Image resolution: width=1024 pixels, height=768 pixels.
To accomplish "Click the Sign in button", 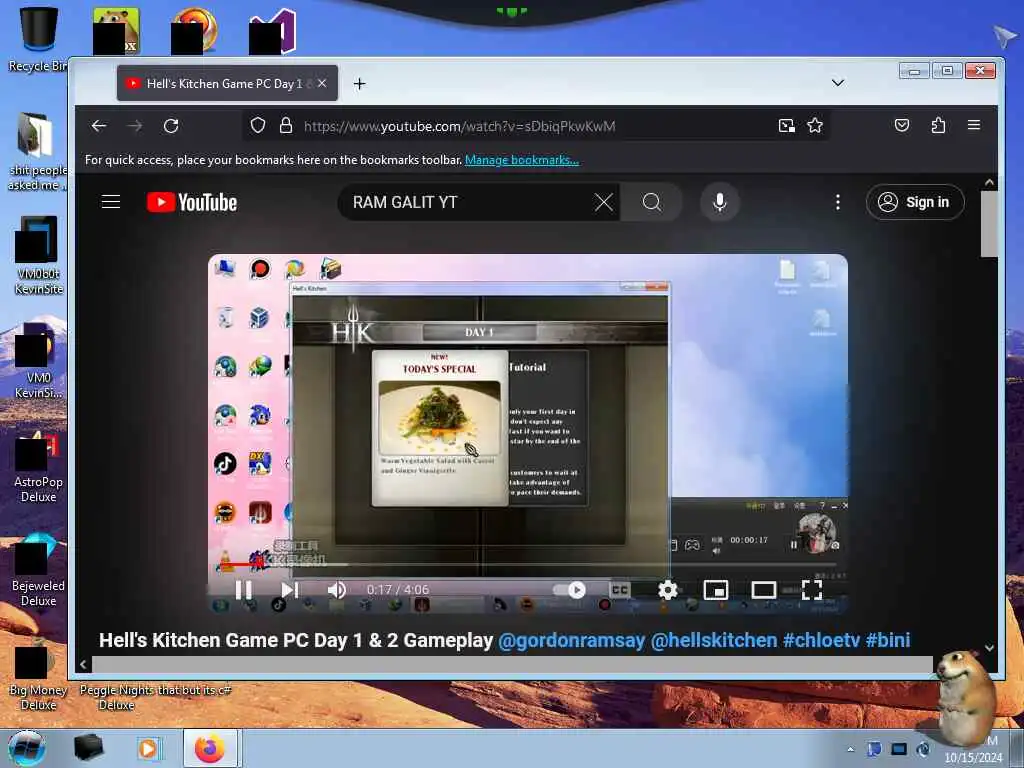I will 915,202.
